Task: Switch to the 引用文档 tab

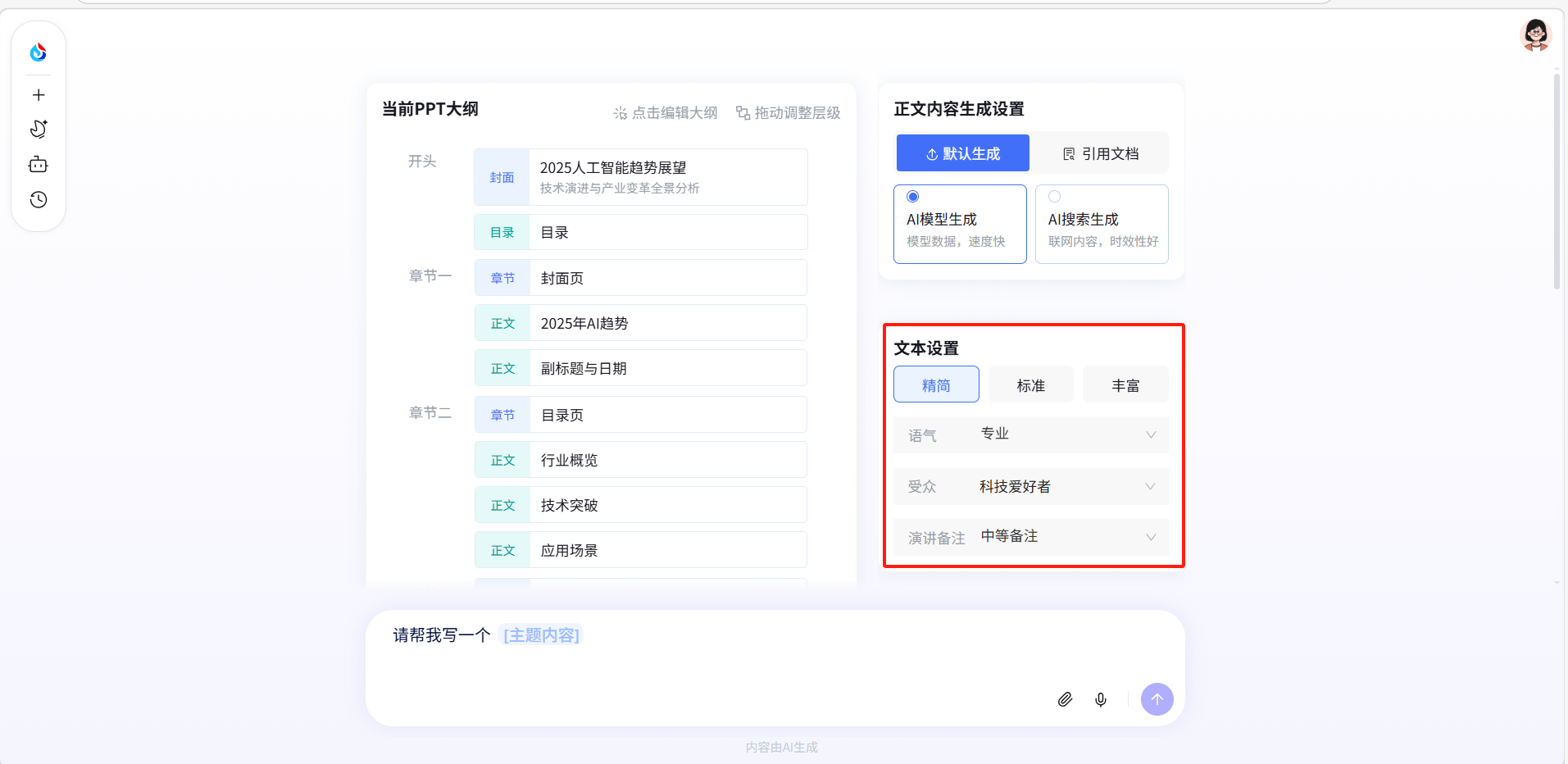Action: 1100,153
